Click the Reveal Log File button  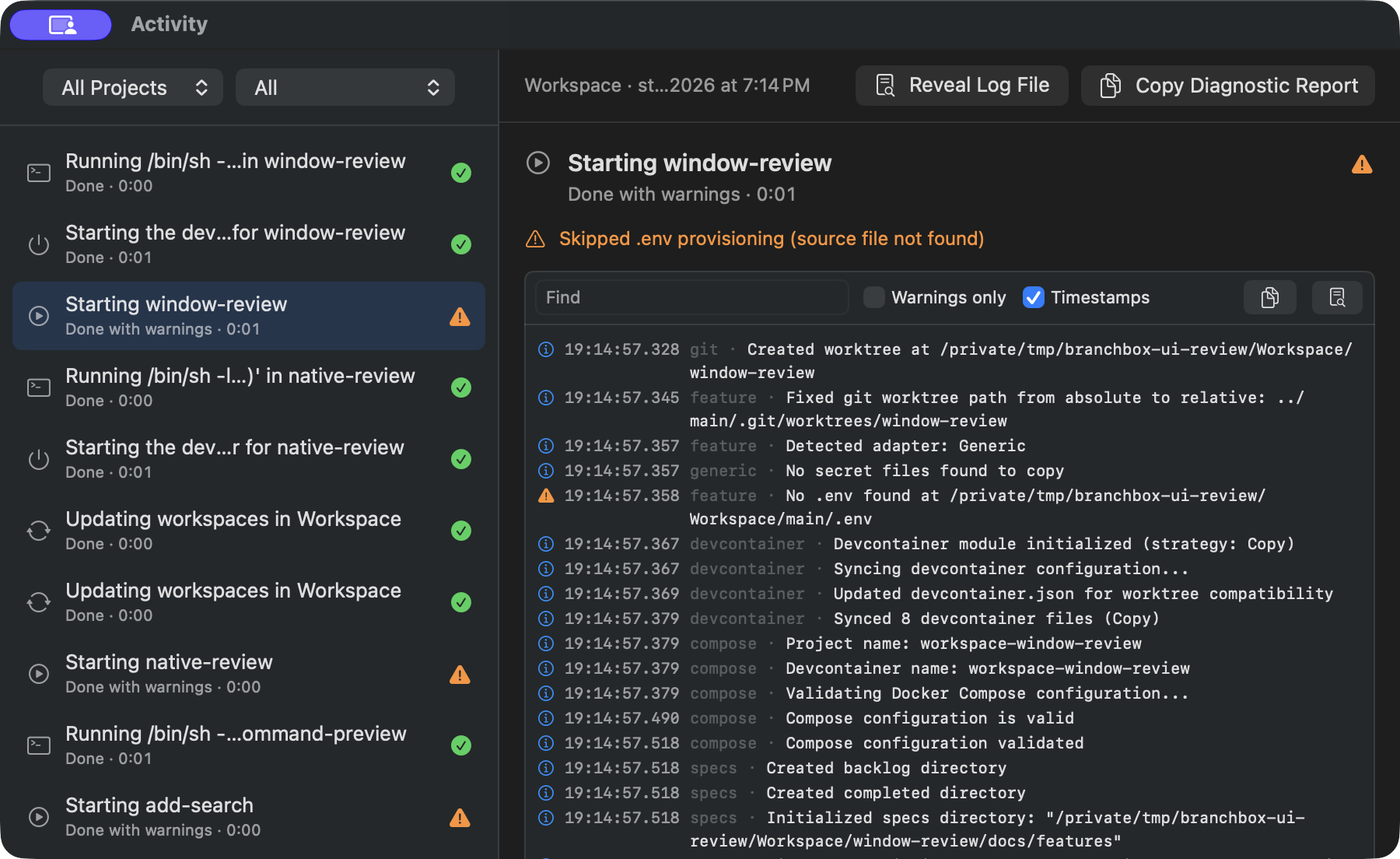962,86
